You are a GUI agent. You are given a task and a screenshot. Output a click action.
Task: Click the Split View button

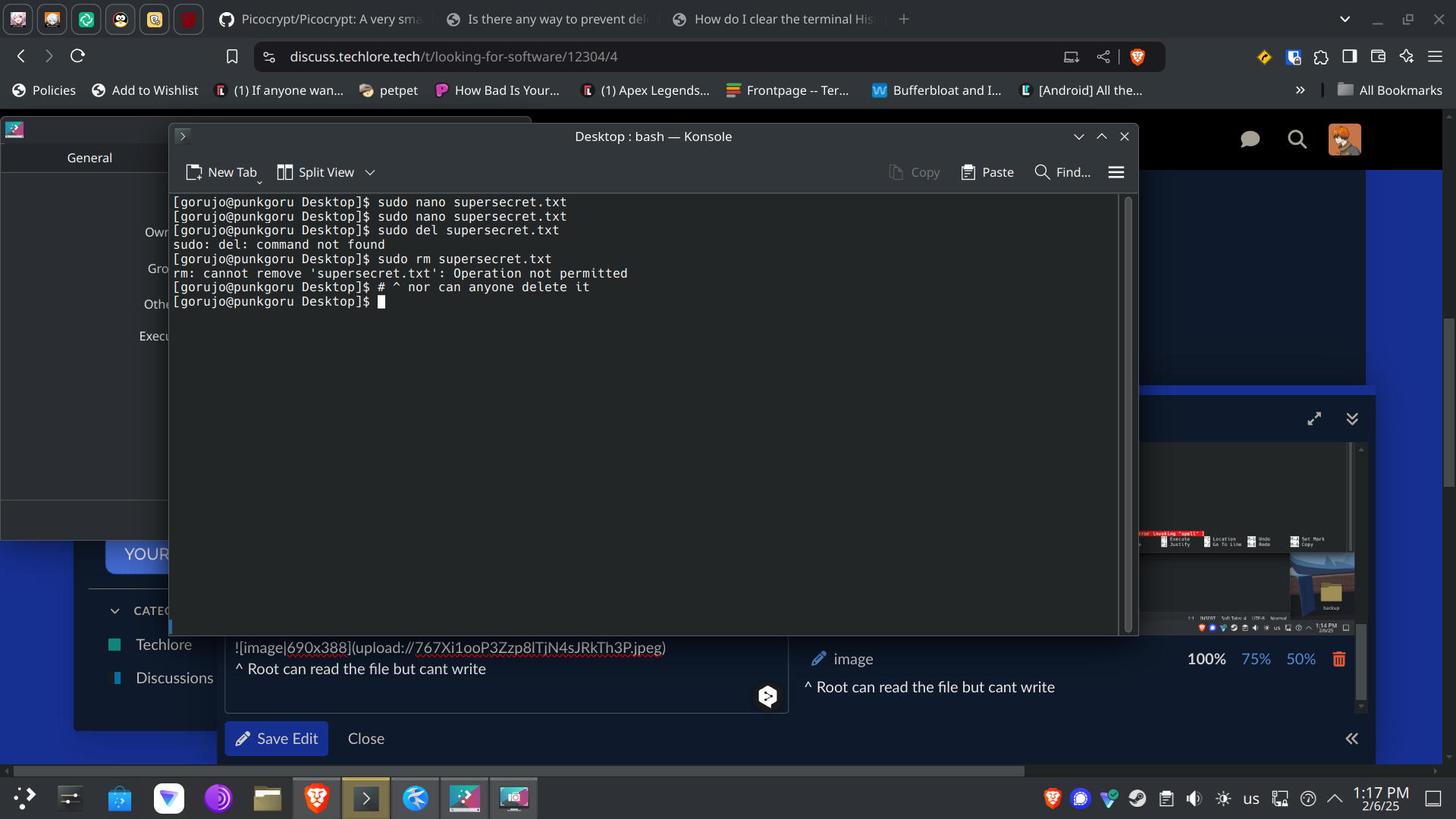coord(316,172)
